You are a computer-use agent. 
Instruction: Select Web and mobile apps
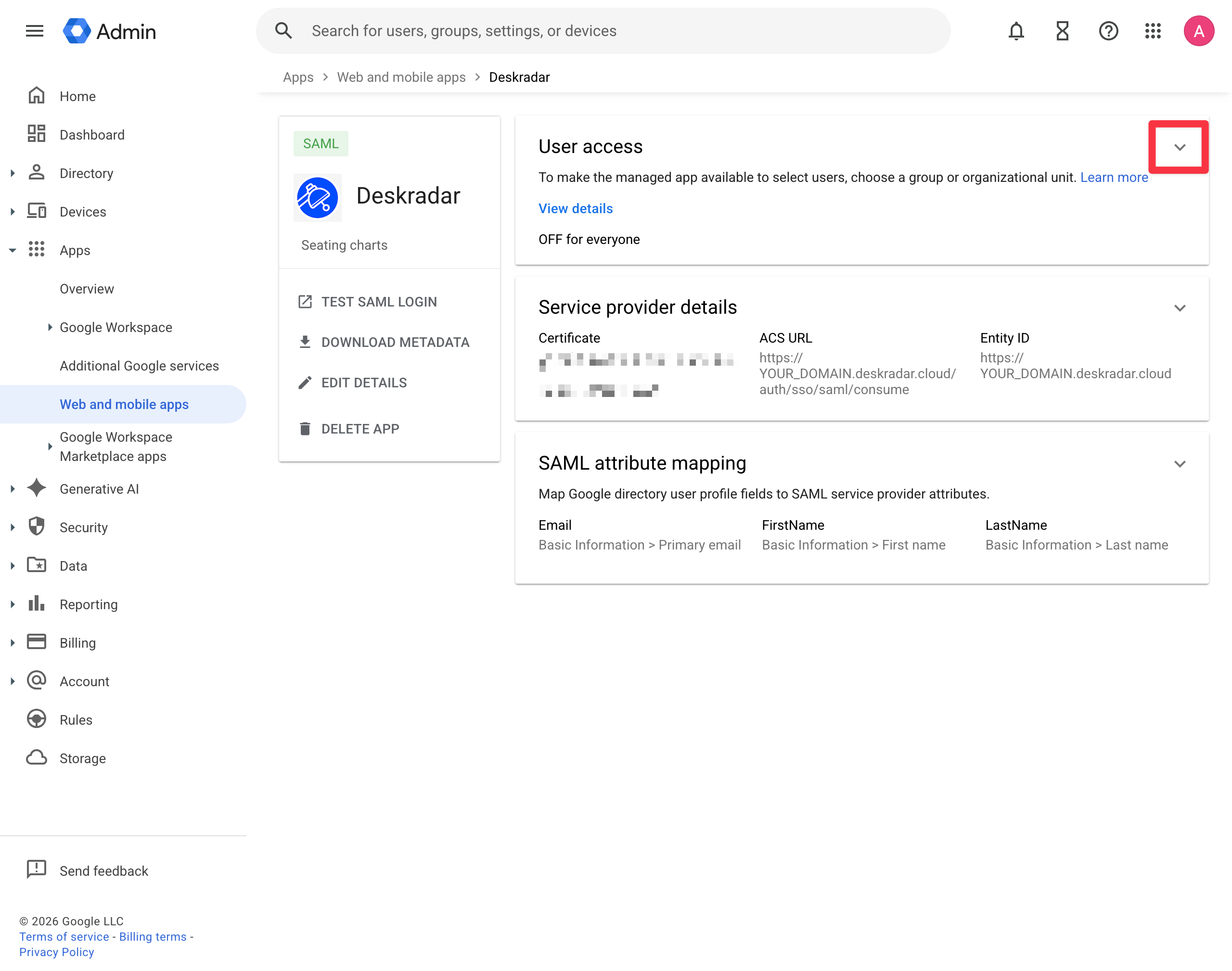pos(123,404)
